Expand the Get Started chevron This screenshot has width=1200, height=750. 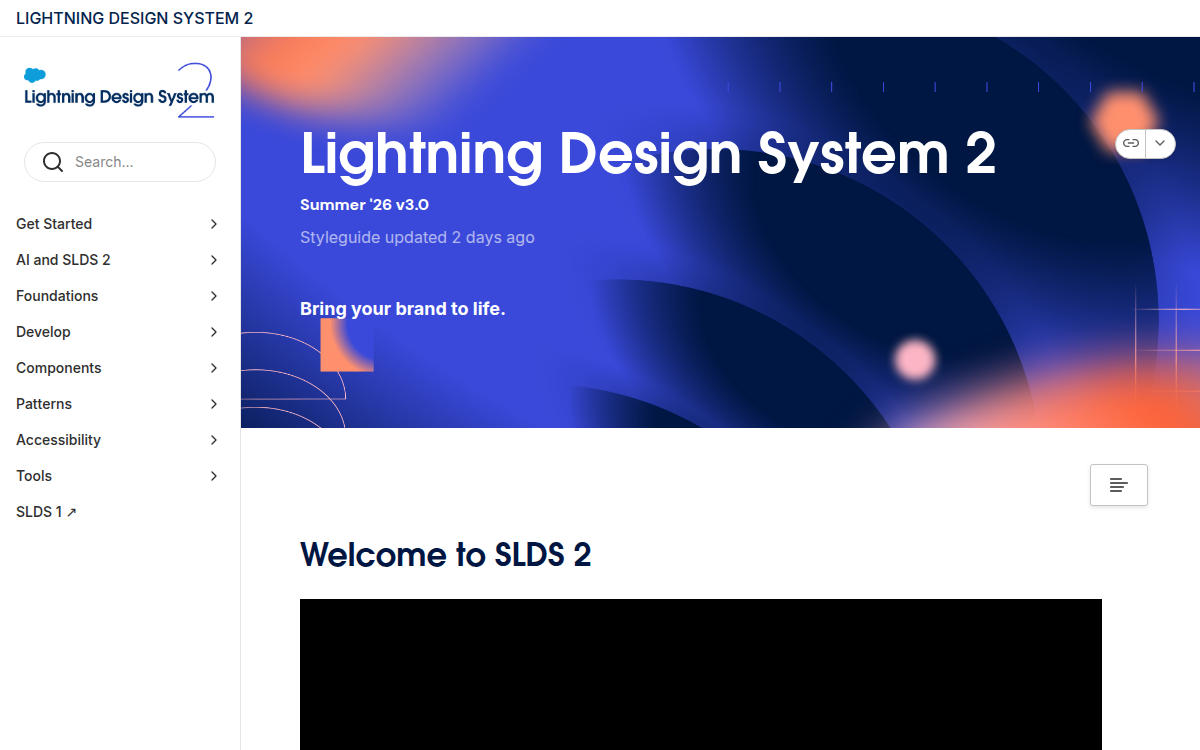[x=214, y=224]
